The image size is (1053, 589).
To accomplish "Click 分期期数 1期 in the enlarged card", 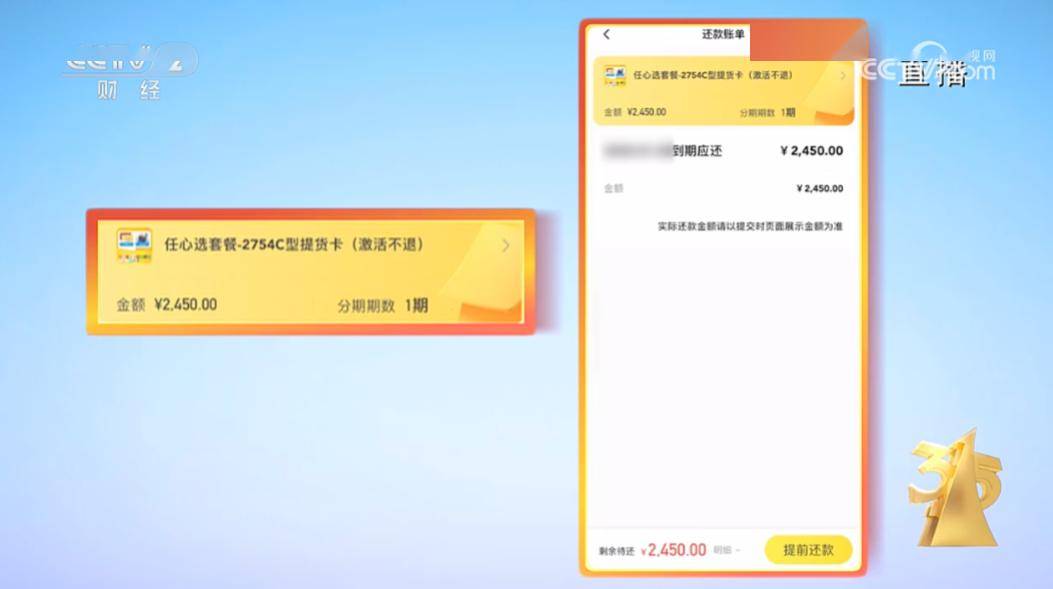I will click(x=382, y=306).
